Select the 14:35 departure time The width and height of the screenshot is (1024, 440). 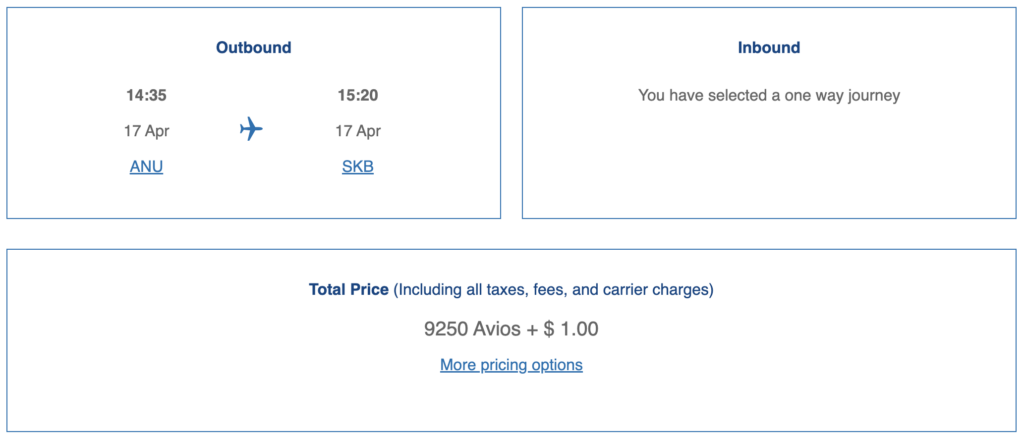(x=146, y=96)
